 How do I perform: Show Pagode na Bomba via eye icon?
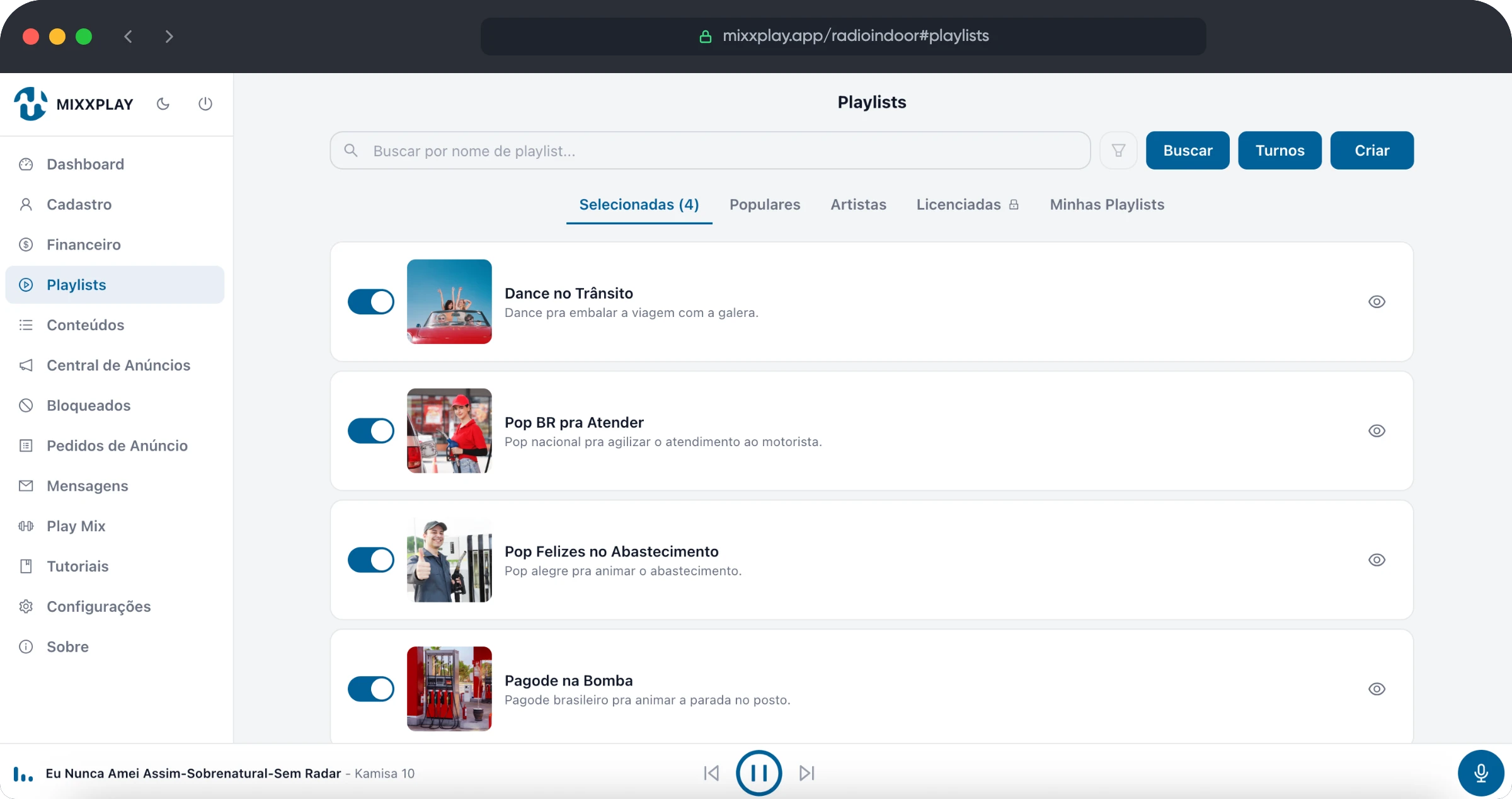(x=1377, y=689)
